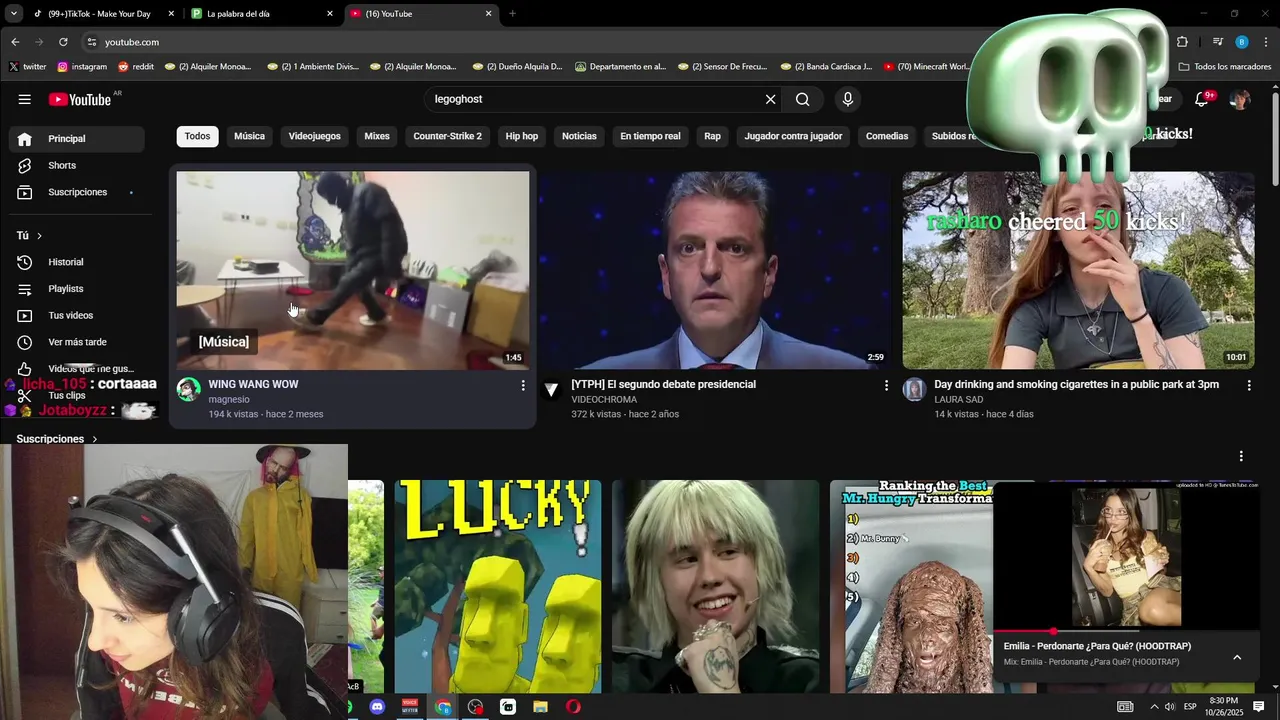This screenshot has height=720, width=1280.
Task: Expand the Tú section
Action: [x=30, y=236]
